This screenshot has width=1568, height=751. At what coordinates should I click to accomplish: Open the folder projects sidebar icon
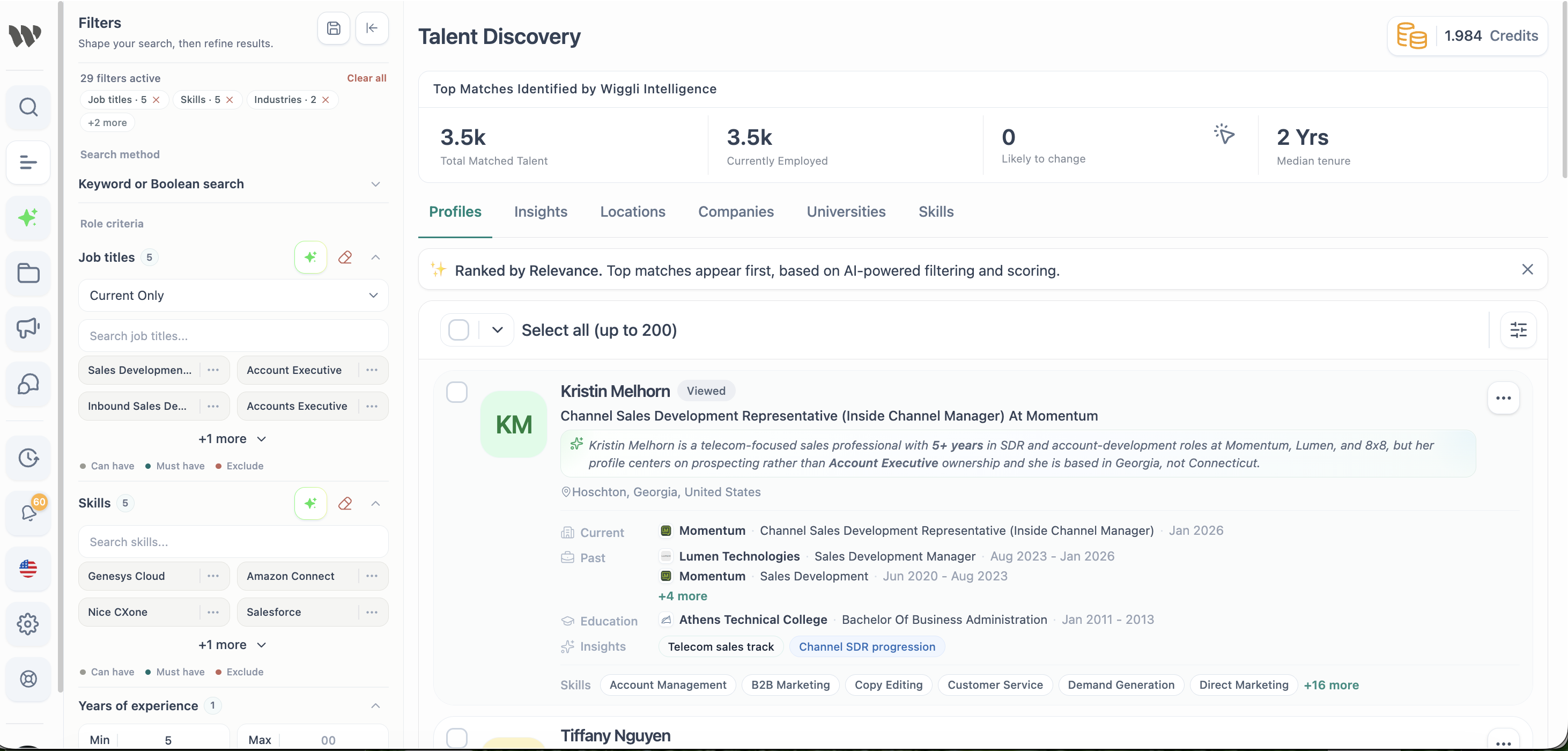(28, 274)
